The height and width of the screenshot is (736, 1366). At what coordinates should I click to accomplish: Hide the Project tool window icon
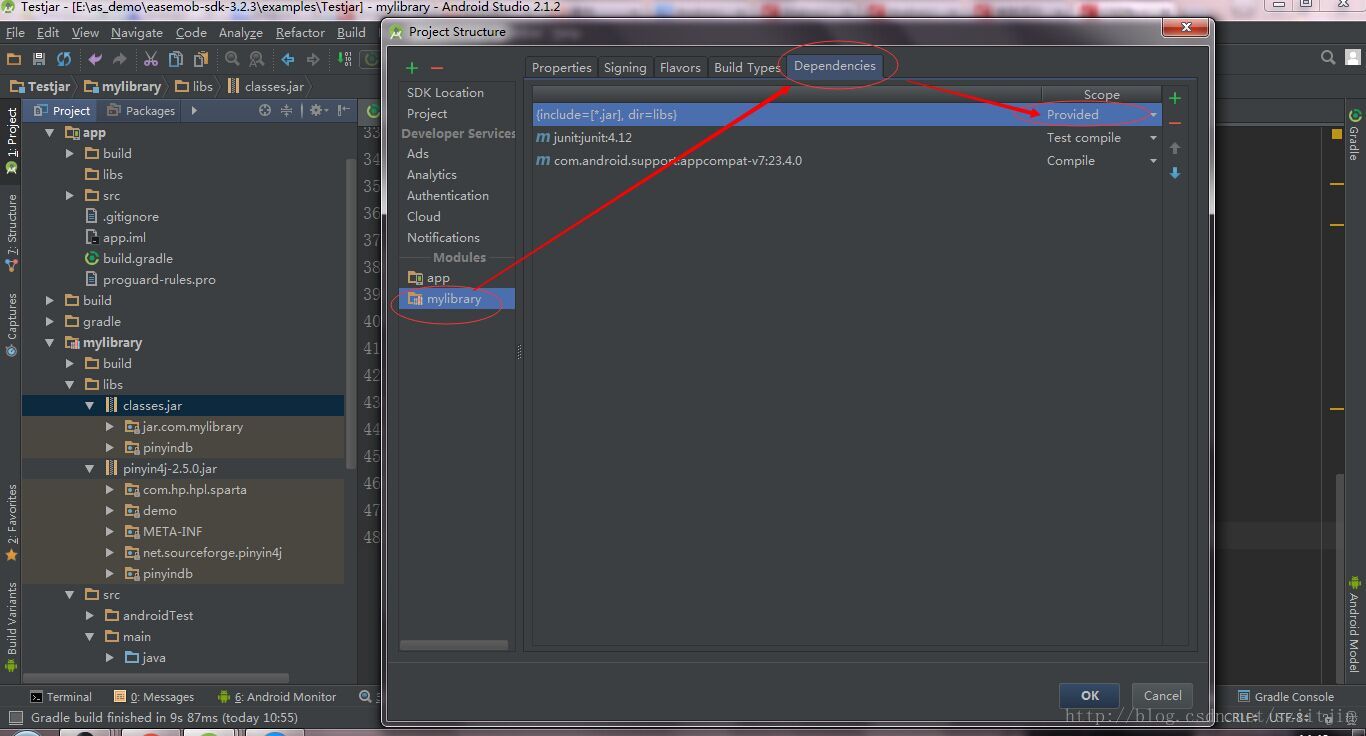(343, 110)
